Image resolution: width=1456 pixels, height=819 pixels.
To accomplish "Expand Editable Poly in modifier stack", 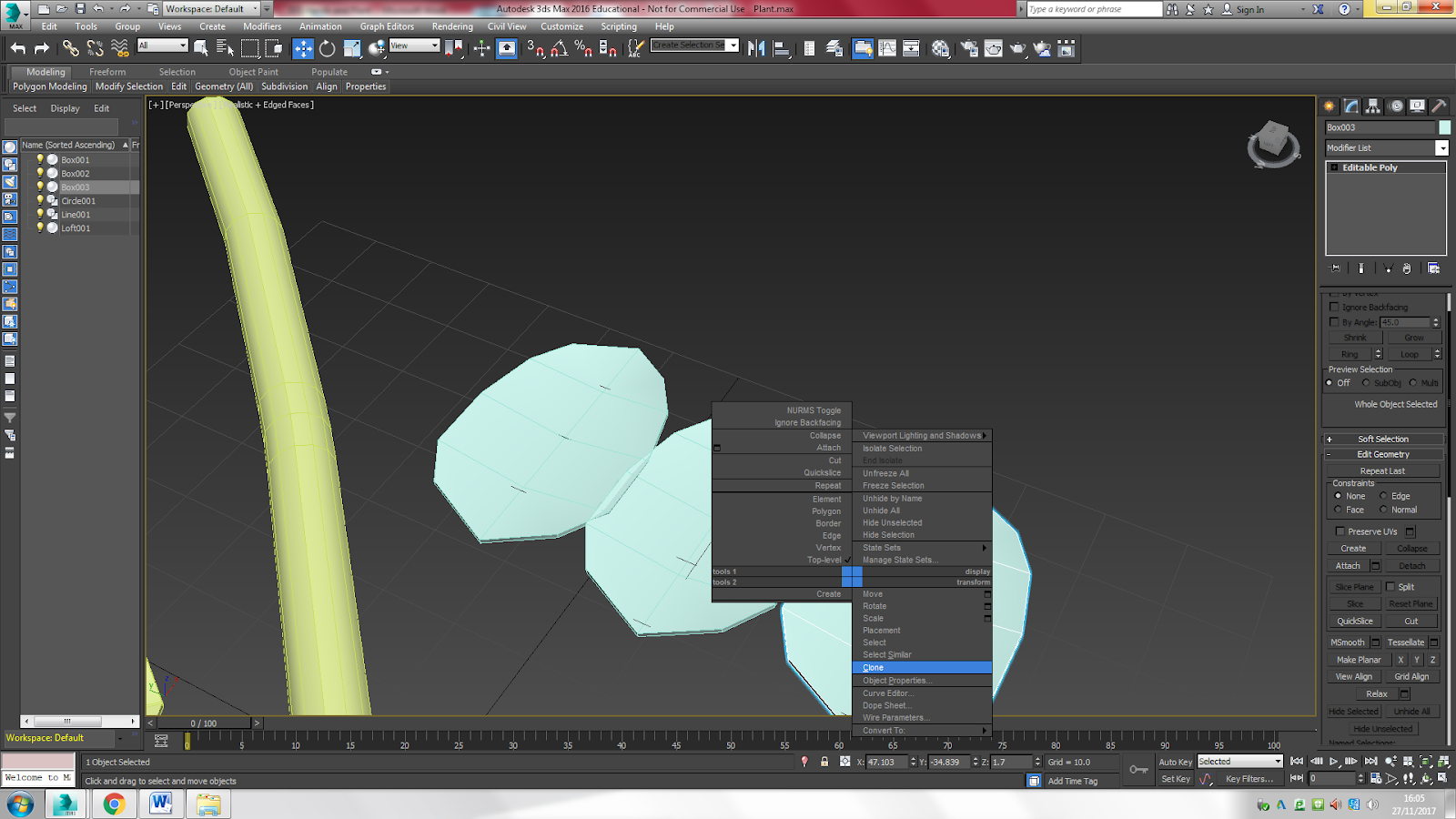I will [x=1335, y=167].
